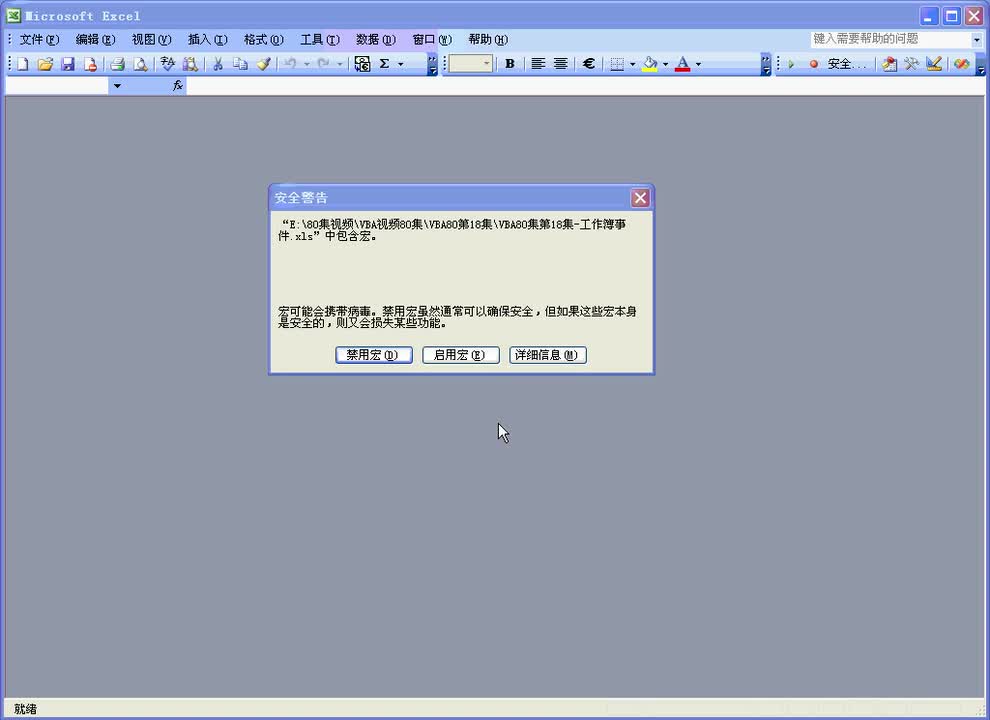Apply the yellow fill color bucket
Screen dimensions: 990x720
pos(650,64)
